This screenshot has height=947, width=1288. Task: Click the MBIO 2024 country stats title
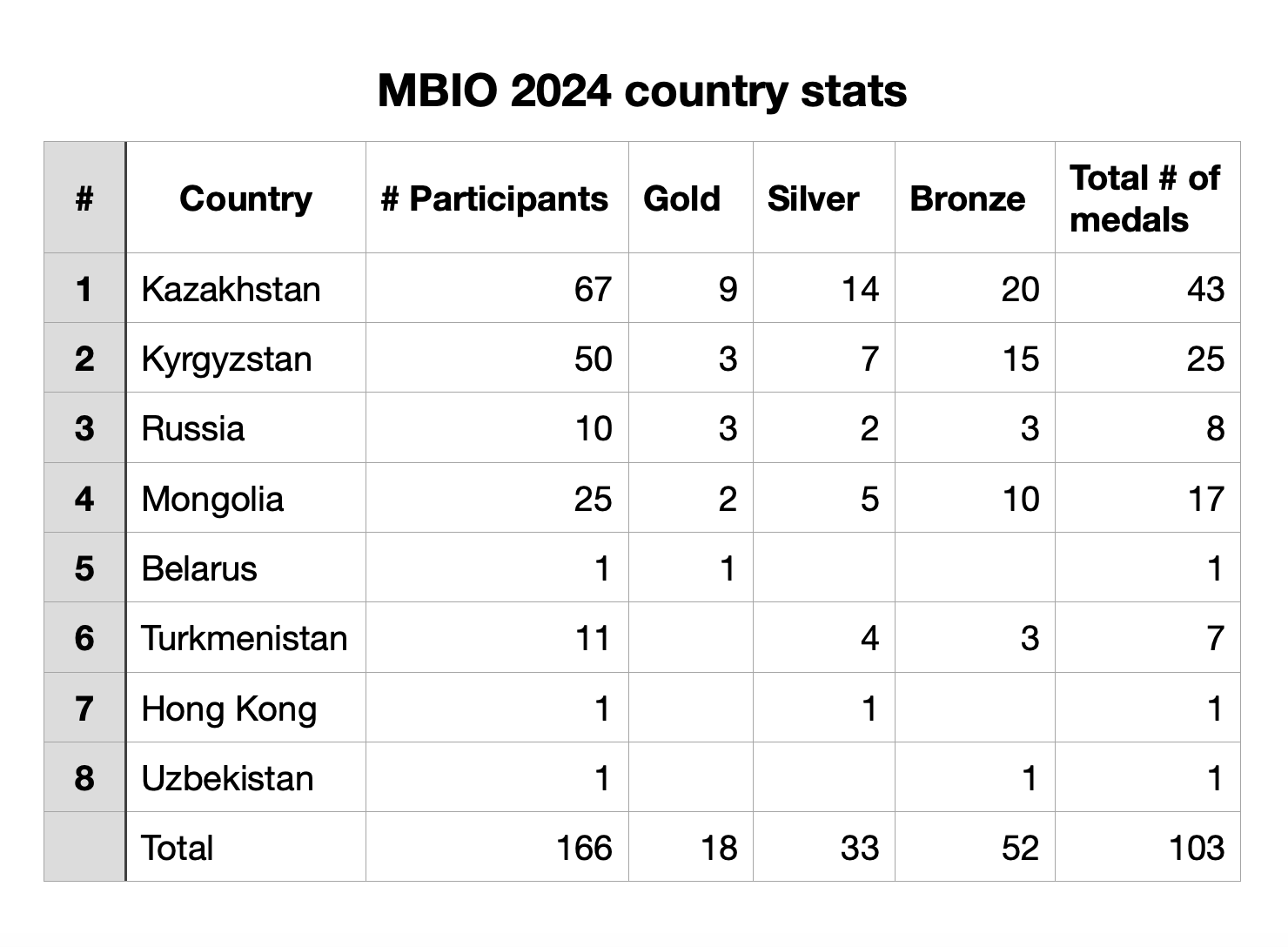(642, 91)
